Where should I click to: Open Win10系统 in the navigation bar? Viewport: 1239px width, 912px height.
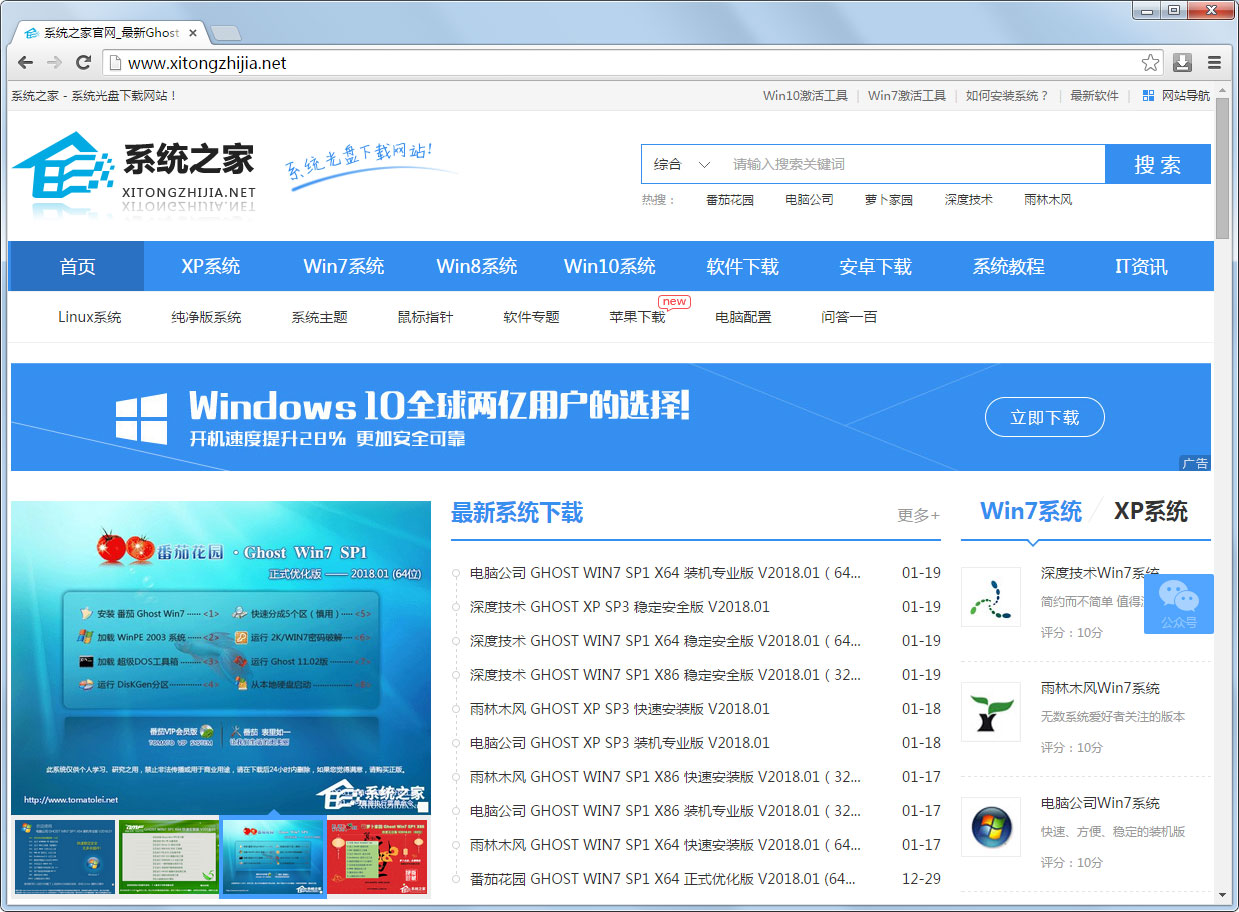(609, 267)
